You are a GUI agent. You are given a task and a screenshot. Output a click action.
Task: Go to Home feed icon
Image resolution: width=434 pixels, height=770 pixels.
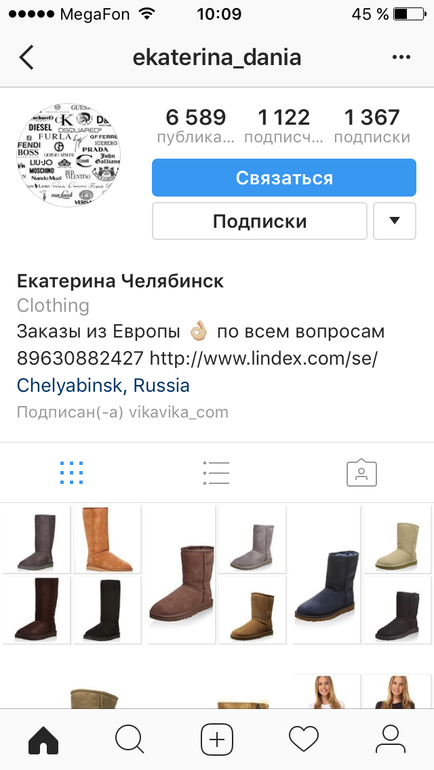[43, 739]
